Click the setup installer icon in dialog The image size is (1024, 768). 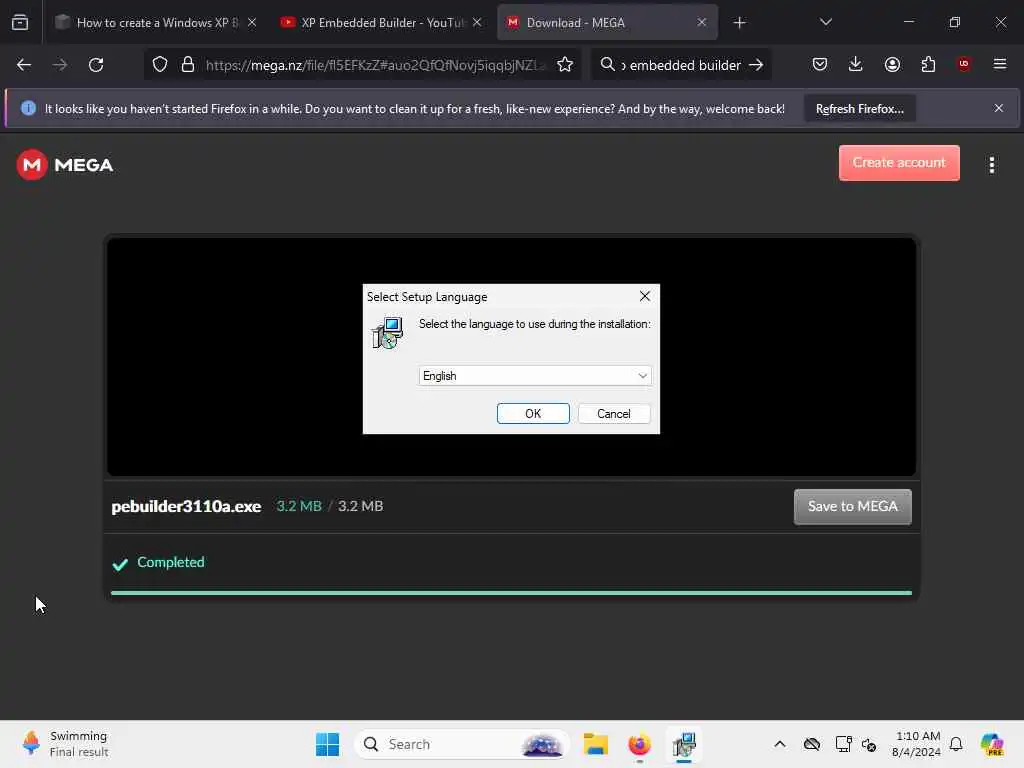(x=387, y=333)
